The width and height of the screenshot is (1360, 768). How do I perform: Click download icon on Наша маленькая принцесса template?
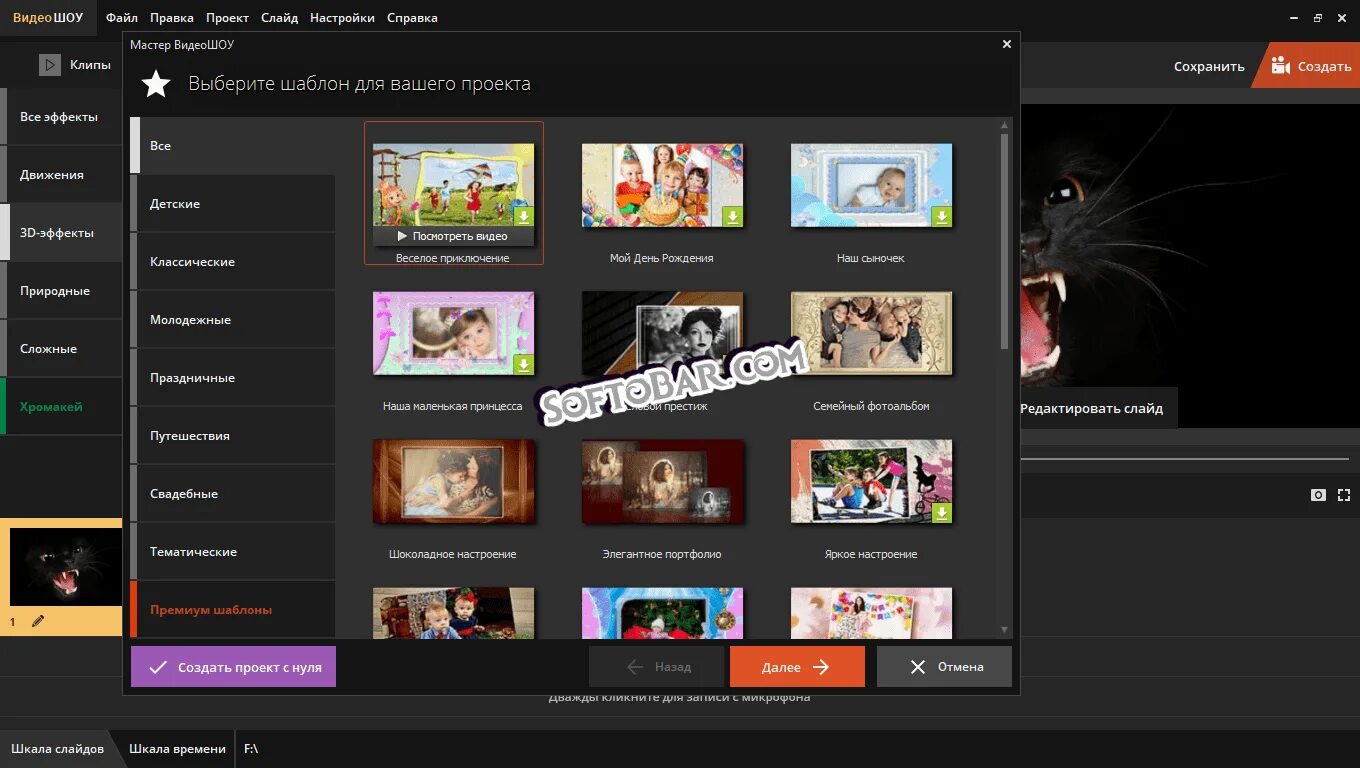coord(523,364)
